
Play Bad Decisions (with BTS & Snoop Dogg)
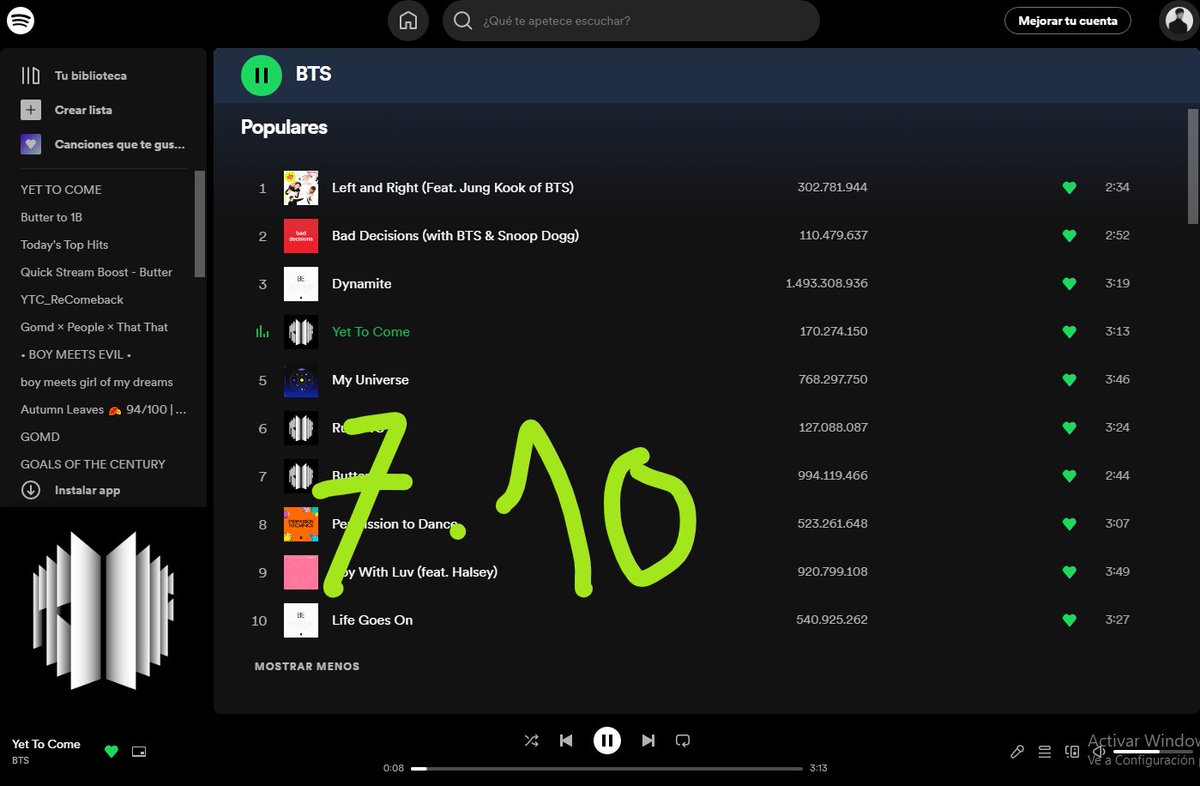[455, 236]
